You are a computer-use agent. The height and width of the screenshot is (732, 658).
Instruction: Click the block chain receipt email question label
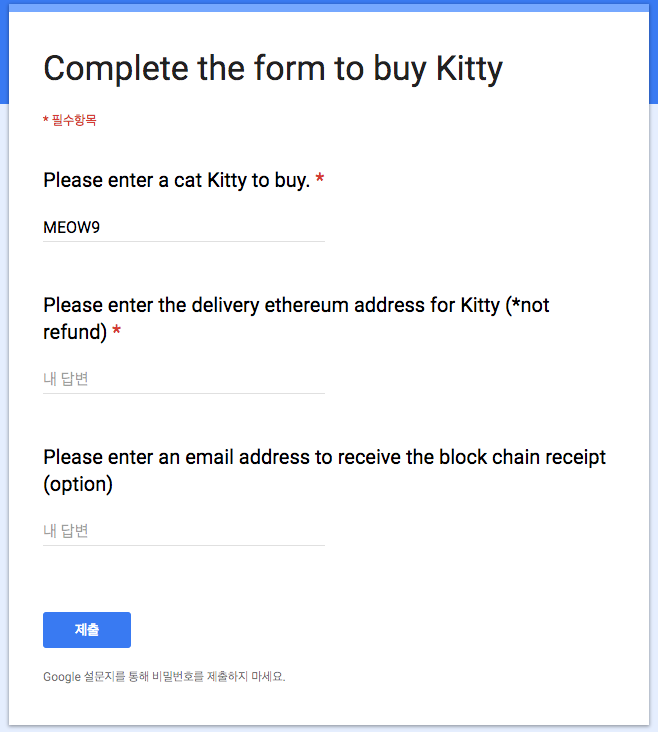click(324, 458)
